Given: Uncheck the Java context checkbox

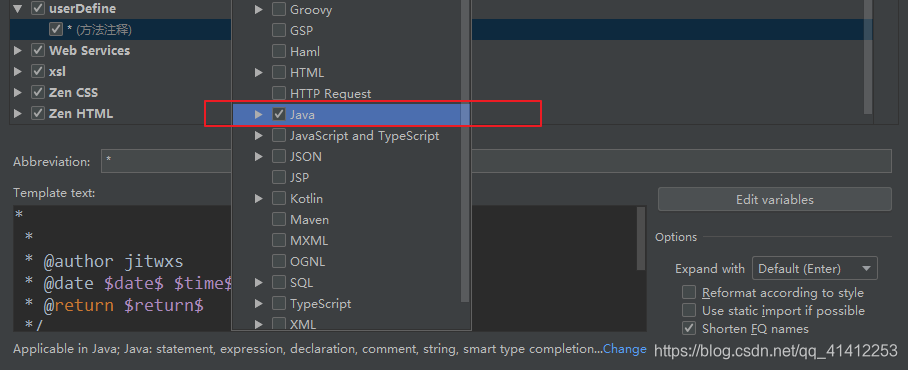Looking at the screenshot, I should [x=279, y=115].
